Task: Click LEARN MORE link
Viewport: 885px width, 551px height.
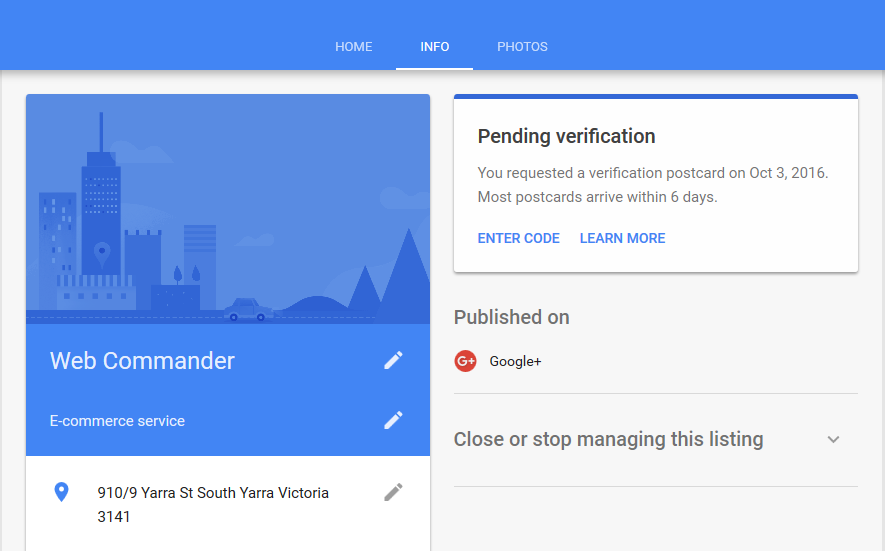Action: click(x=623, y=238)
